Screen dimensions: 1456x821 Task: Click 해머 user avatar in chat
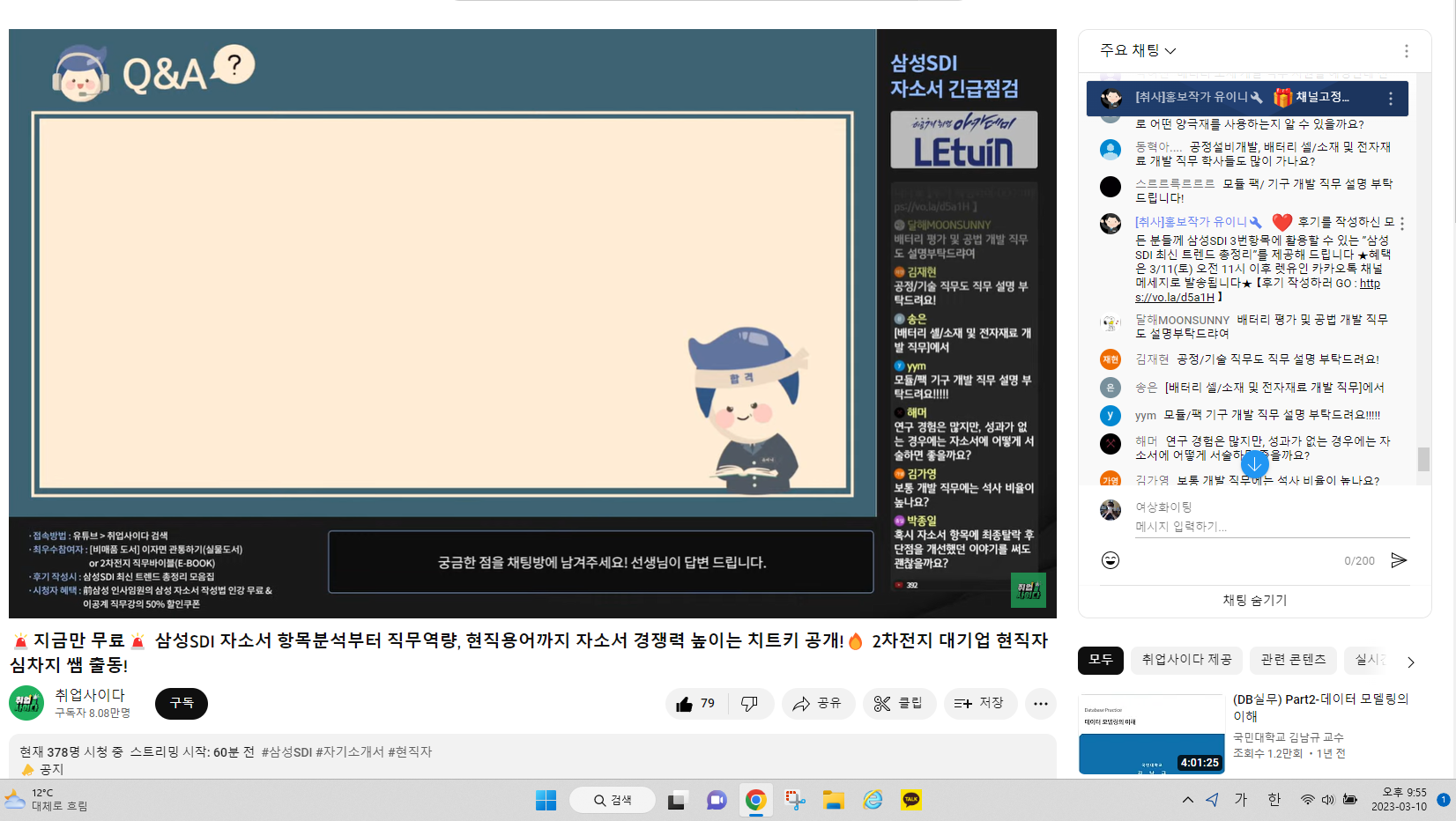1111,443
